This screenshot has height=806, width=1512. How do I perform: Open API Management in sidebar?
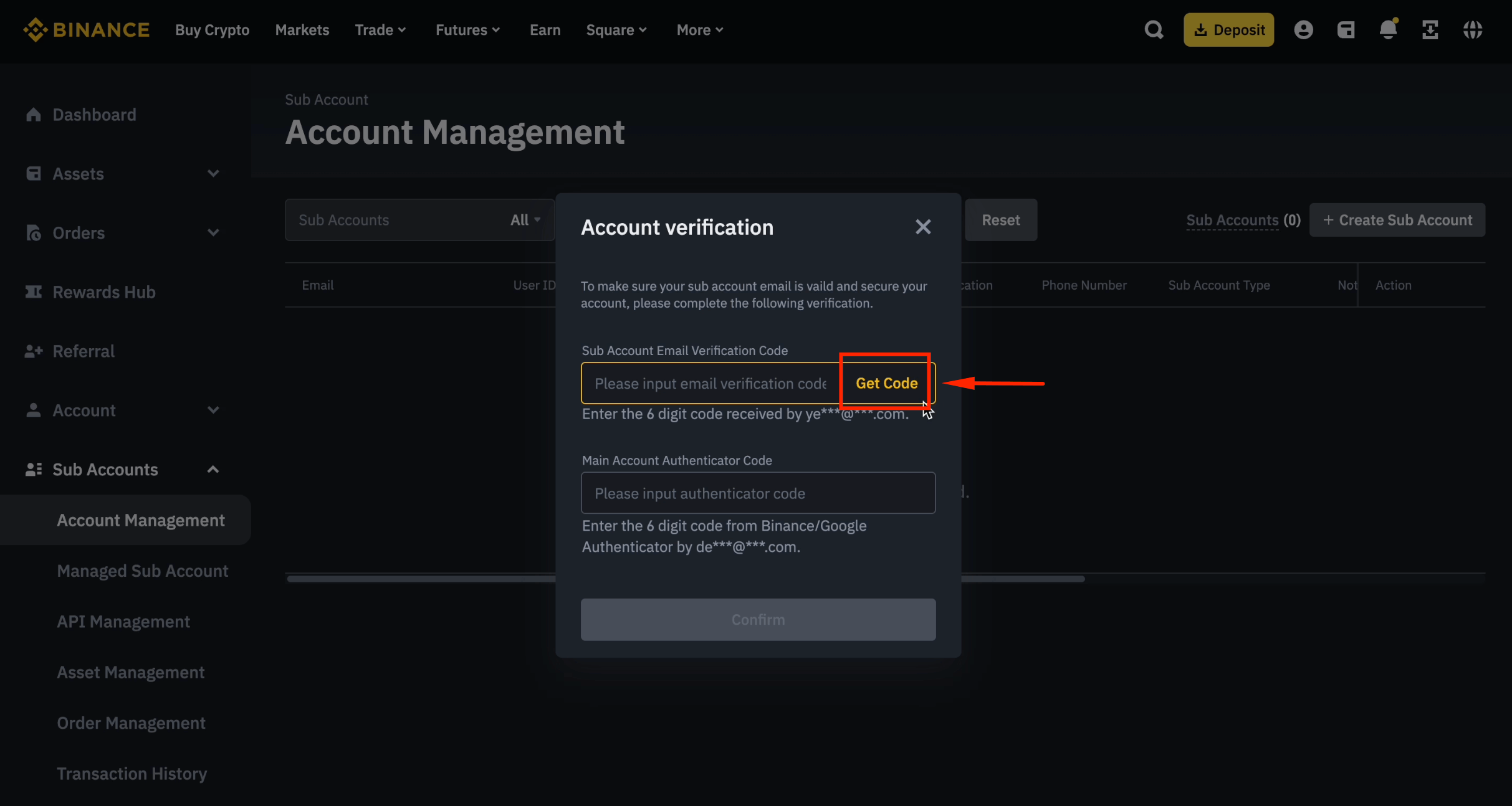click(123, 622)
